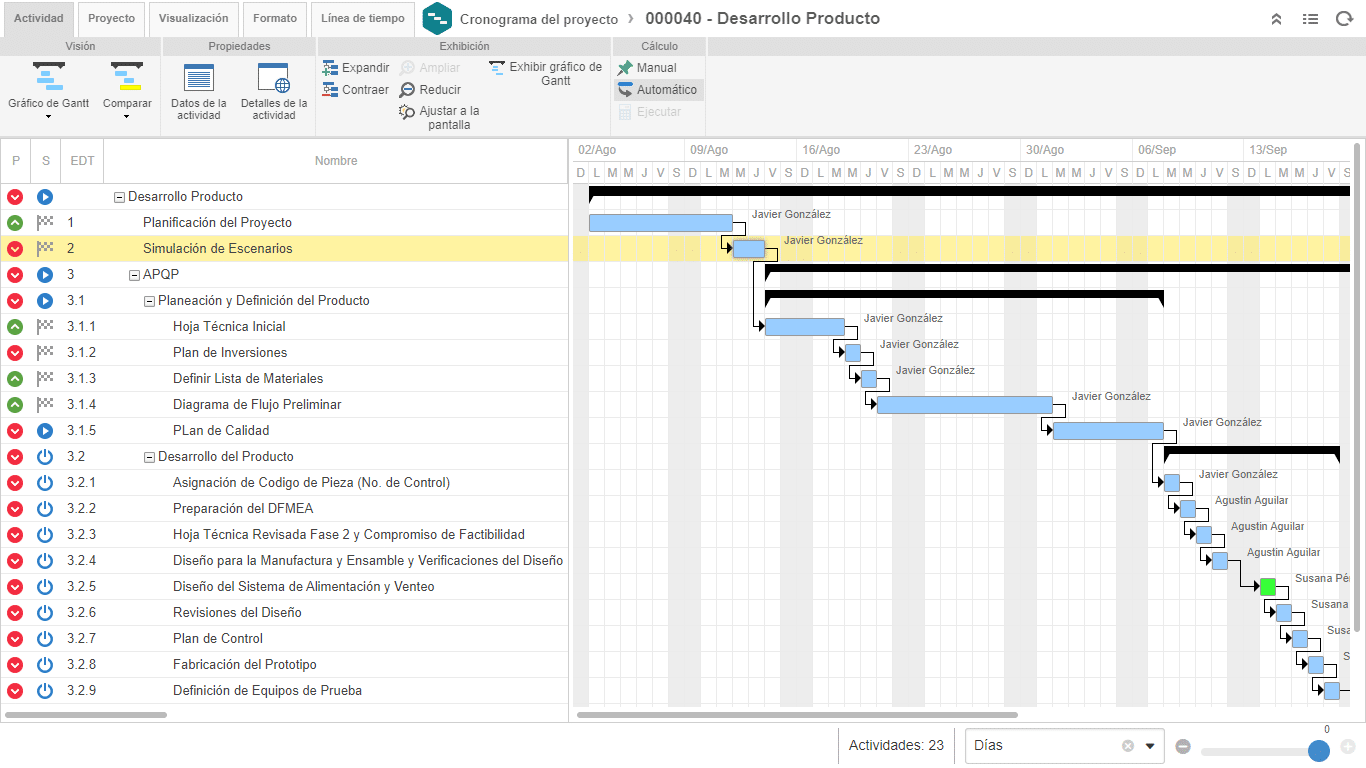Click Reducir zoom icon
This screenshot has width=1366, height=768.
407,90
